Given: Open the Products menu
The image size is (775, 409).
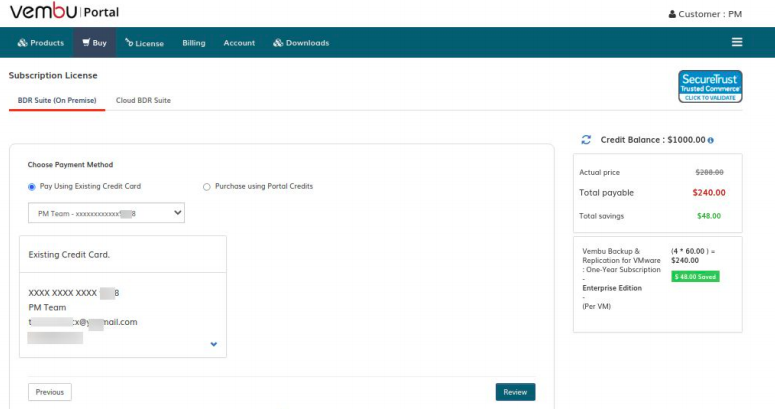Looking at the screenshot, I should pos(41,43).
